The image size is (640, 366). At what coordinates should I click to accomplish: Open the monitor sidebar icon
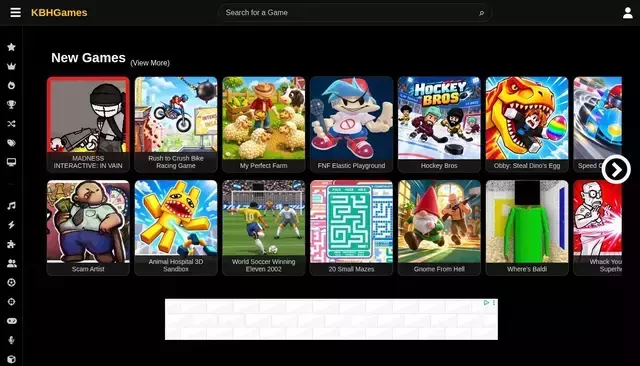(x=11, y=162)
